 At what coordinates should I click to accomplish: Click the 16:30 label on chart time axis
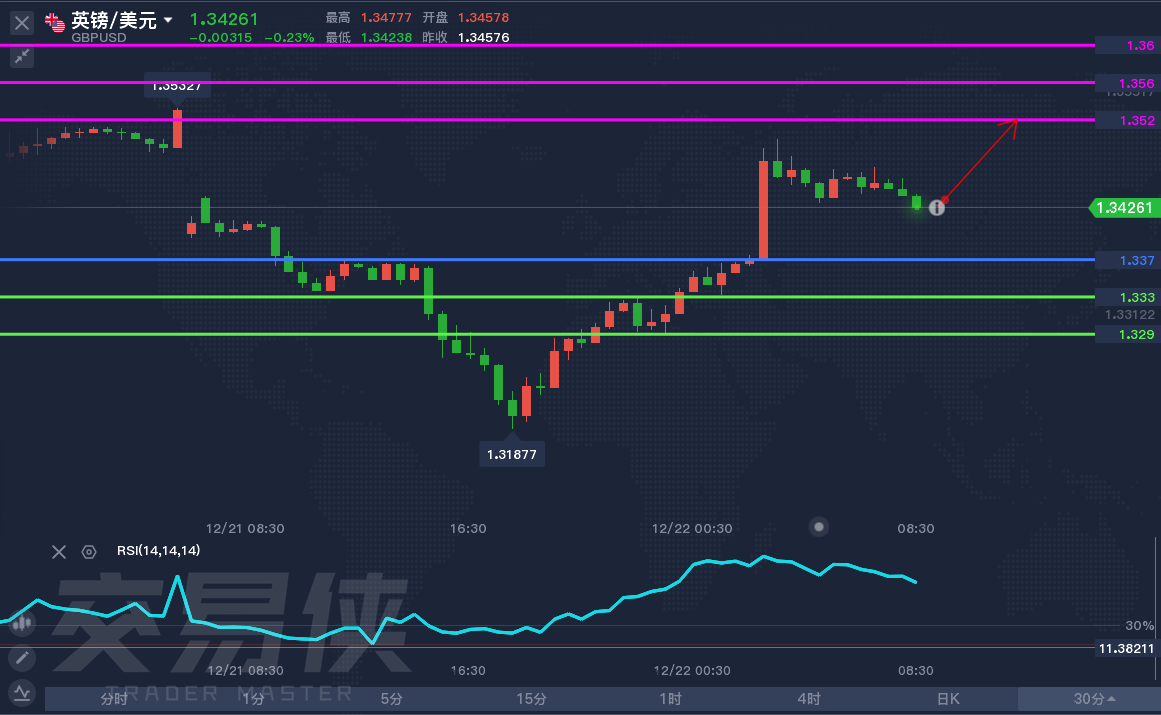pos(468,528)
